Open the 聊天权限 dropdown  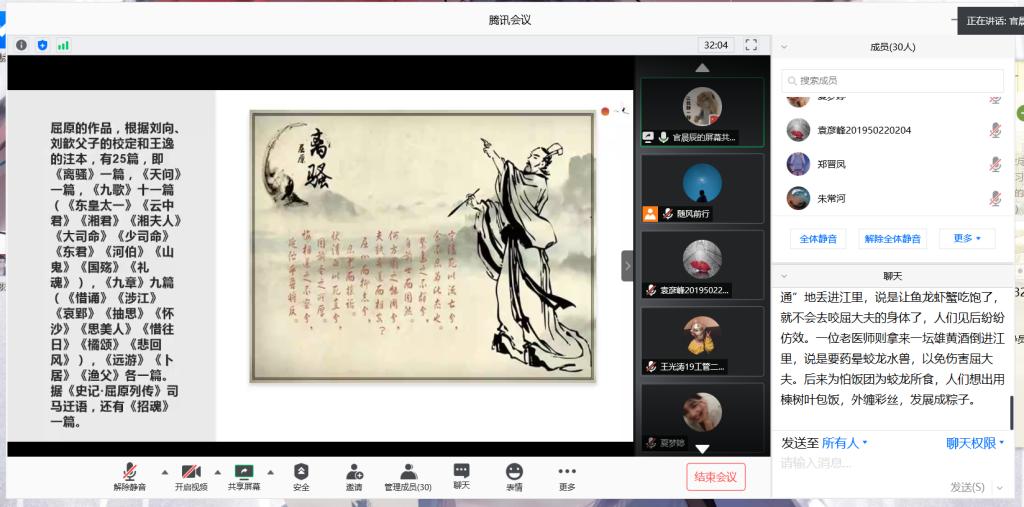tap(975, 443)
